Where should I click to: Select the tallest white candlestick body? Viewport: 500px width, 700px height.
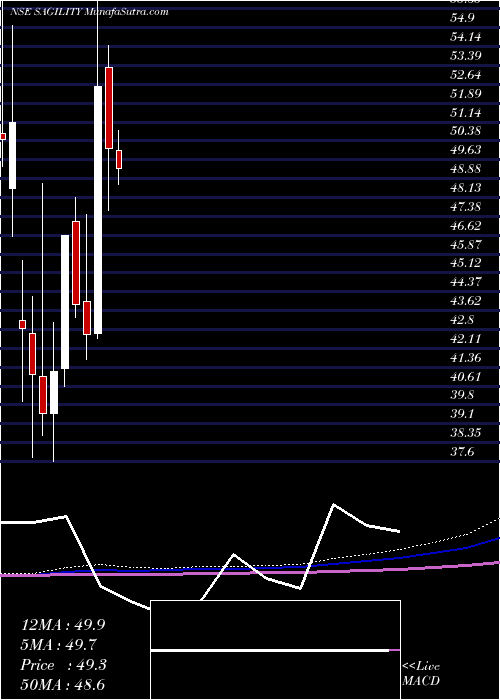click(98, 209)
